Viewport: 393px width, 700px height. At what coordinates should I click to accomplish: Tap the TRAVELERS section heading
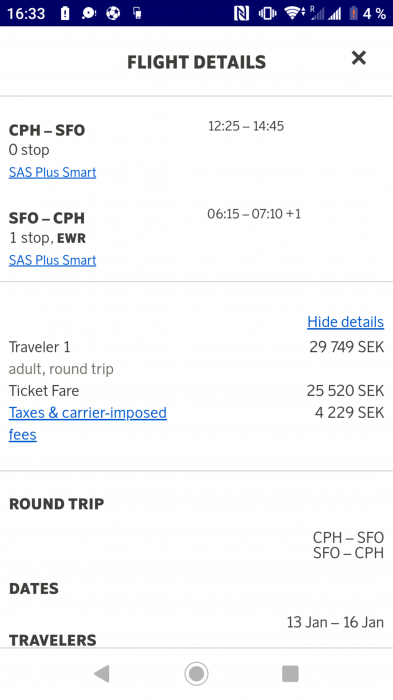coord(53,640)
